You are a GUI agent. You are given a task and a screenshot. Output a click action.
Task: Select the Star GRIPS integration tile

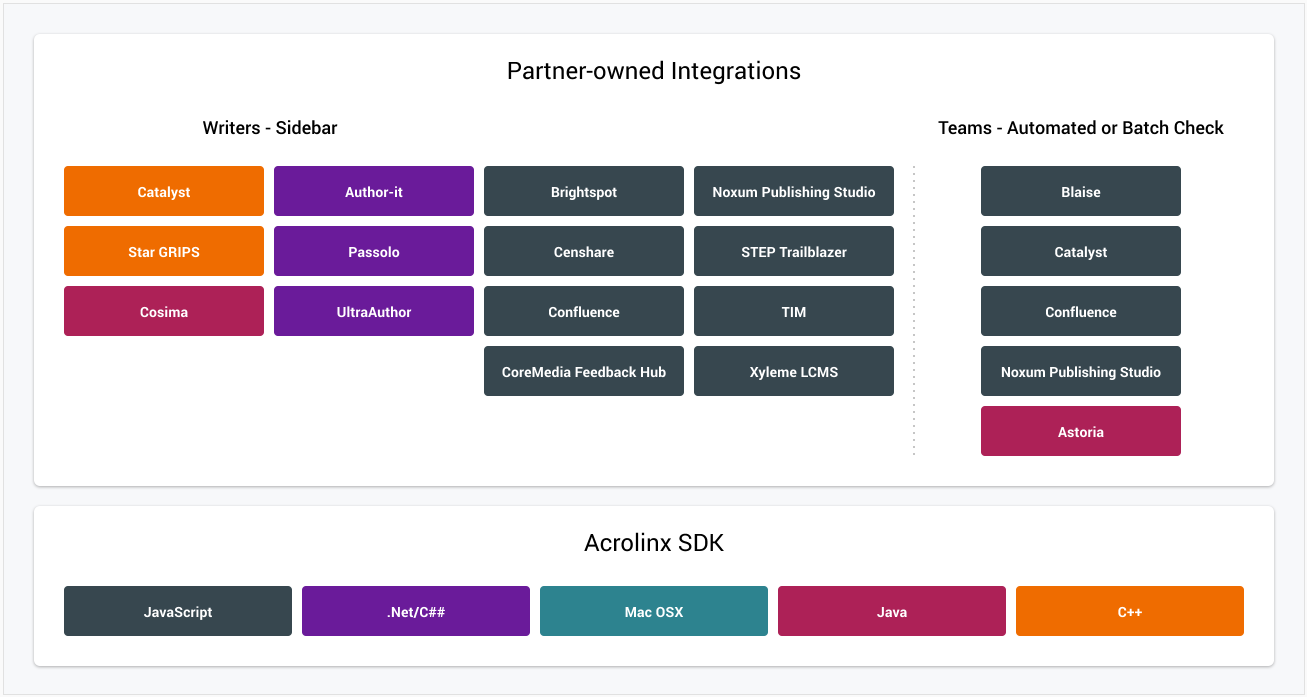click(164, 251)
